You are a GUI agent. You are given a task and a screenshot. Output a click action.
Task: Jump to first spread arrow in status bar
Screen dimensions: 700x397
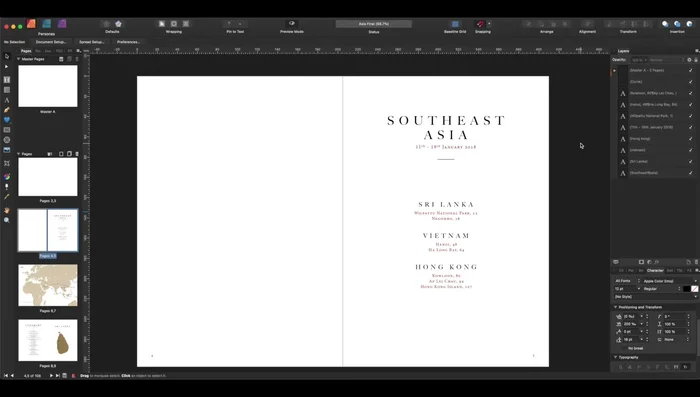(x=6, y=376)
